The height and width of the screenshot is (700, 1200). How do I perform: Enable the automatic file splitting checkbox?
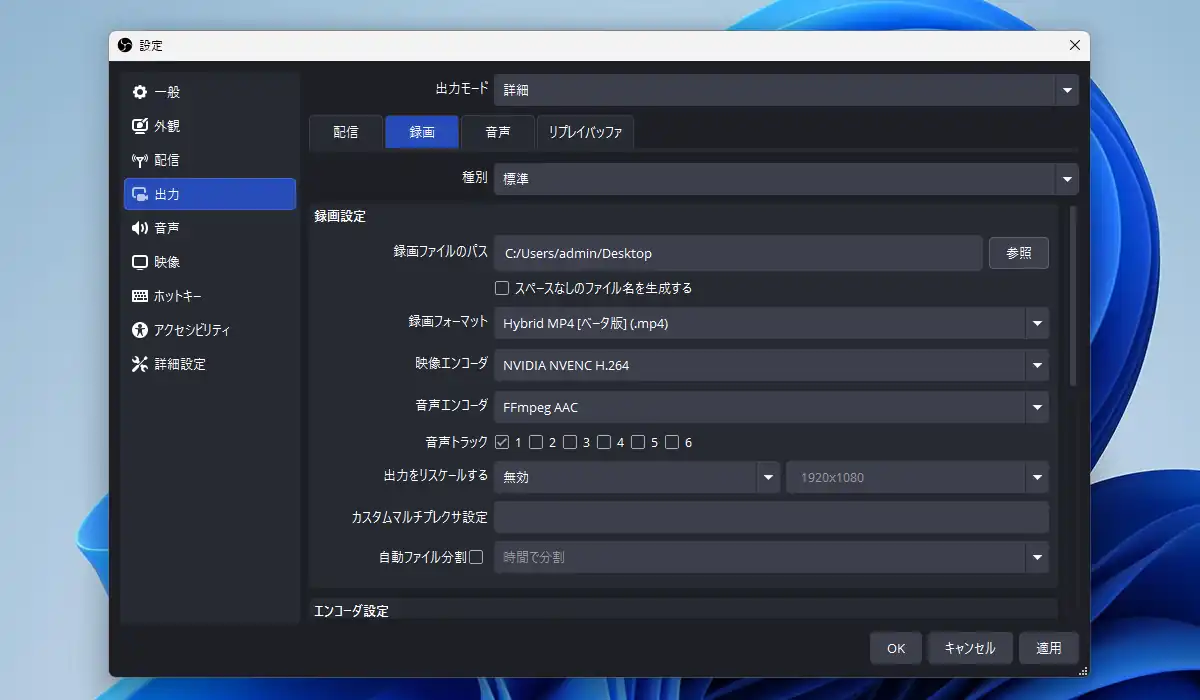click(476, 557)
